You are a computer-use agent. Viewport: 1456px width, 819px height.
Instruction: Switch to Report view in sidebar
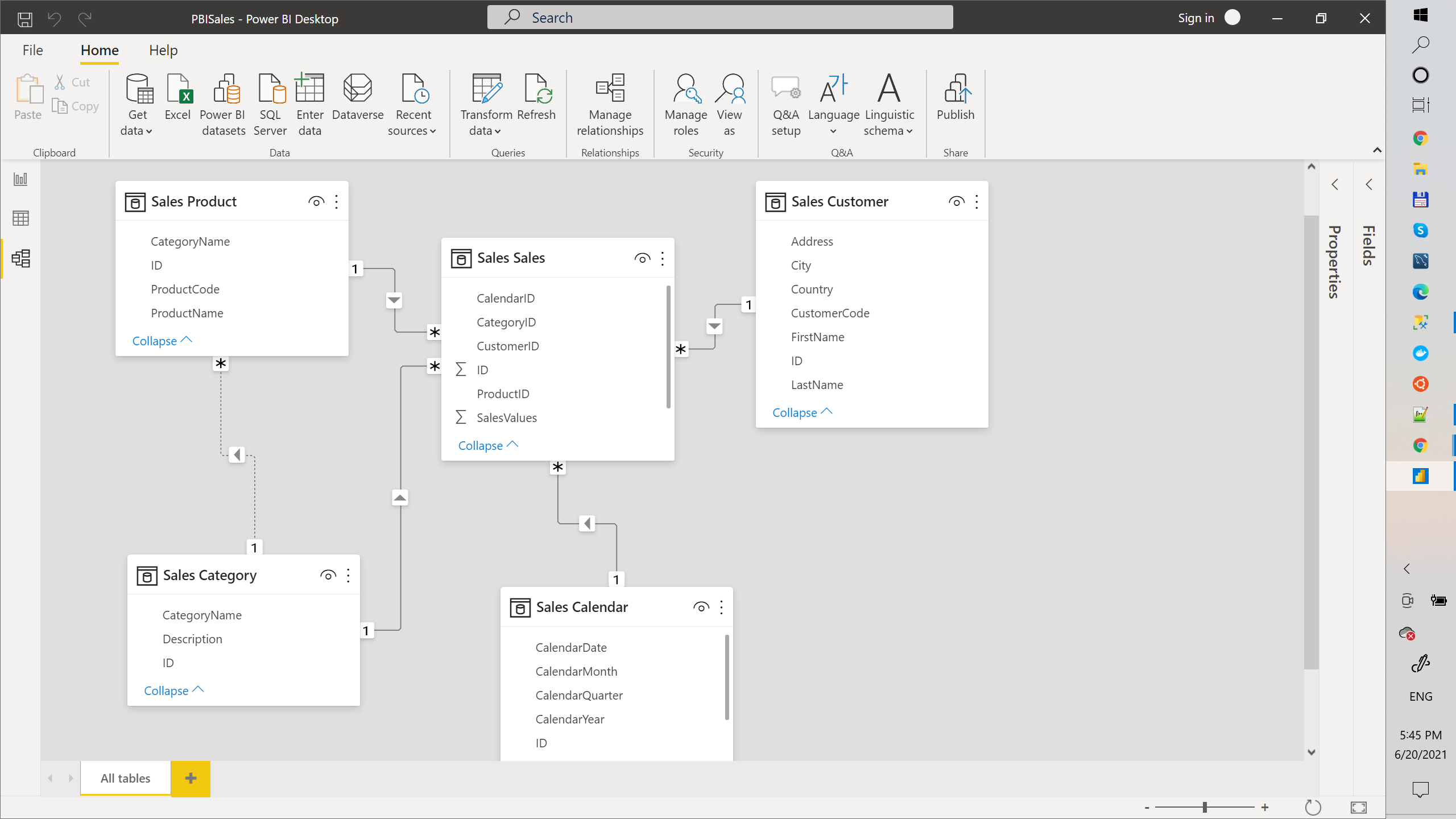tap(20, 179)
